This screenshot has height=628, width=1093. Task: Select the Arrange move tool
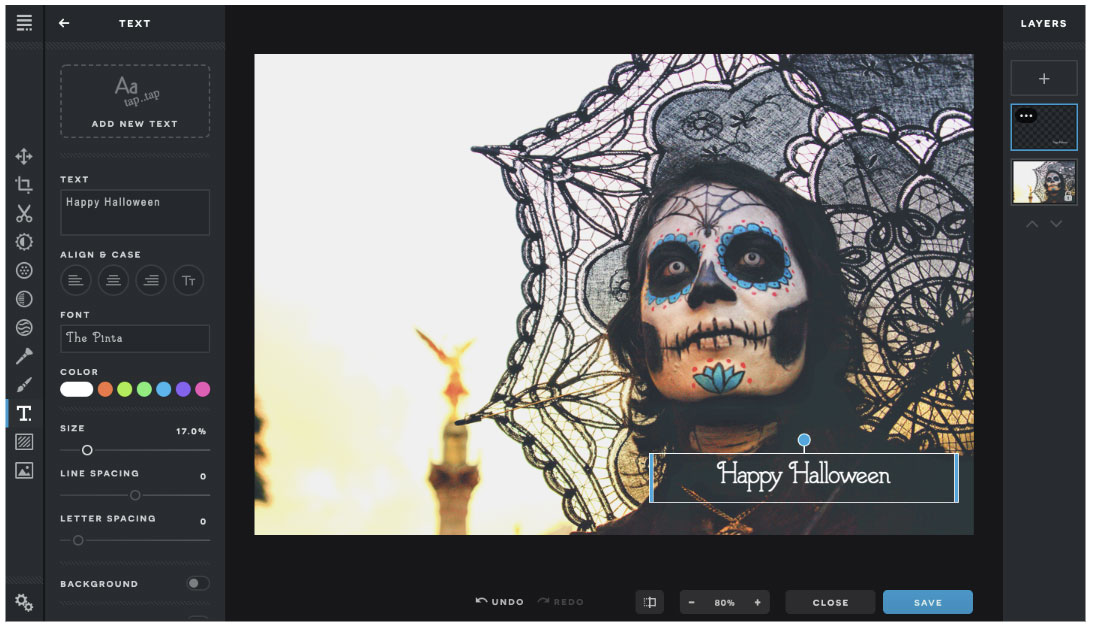[x=24, y=157]
